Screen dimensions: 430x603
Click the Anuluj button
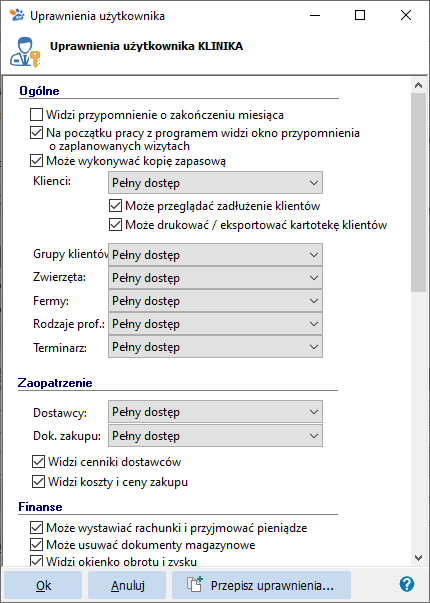(127, 585)
